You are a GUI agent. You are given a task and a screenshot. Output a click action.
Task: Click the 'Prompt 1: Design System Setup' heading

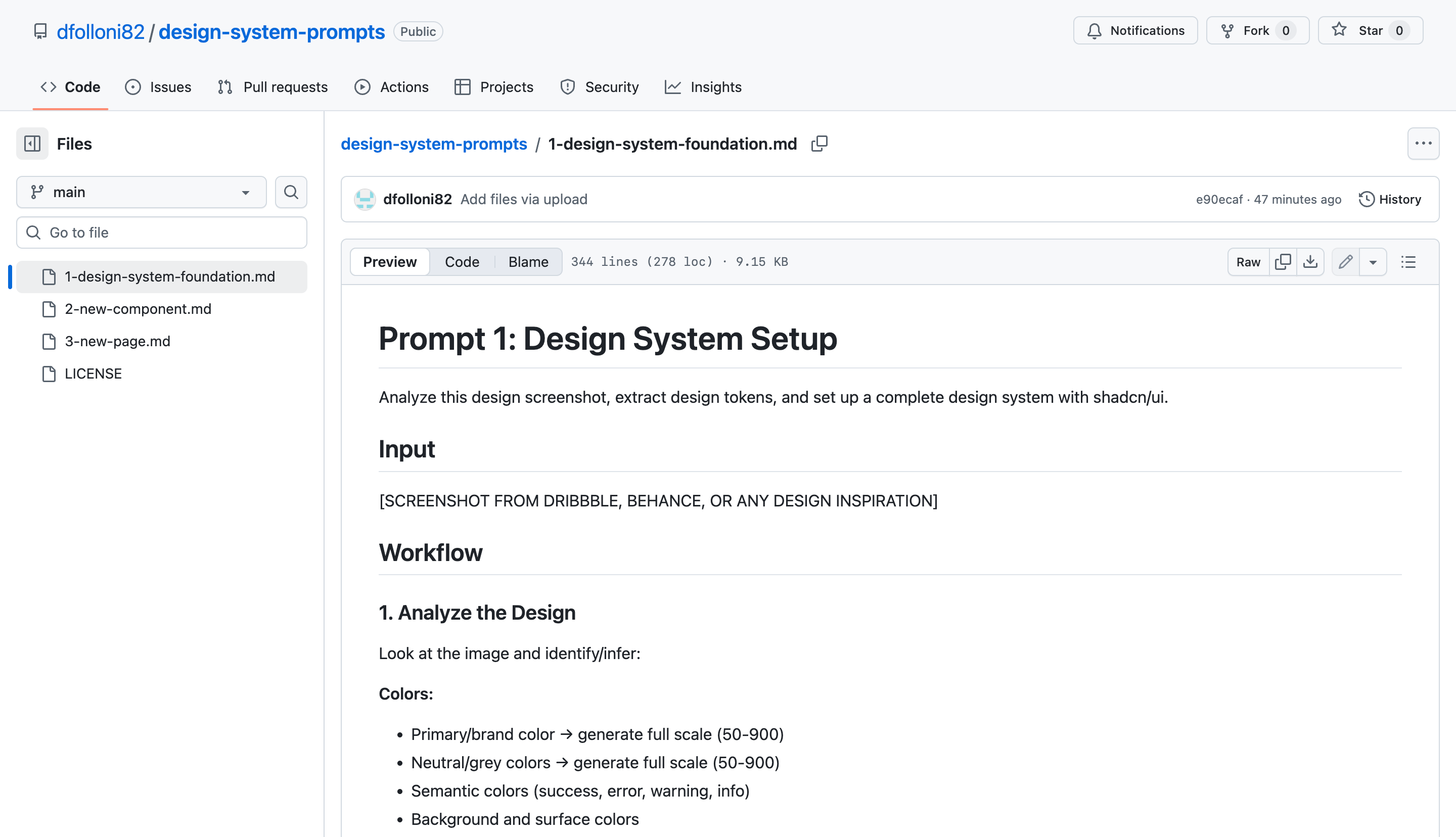click(608, 339)
